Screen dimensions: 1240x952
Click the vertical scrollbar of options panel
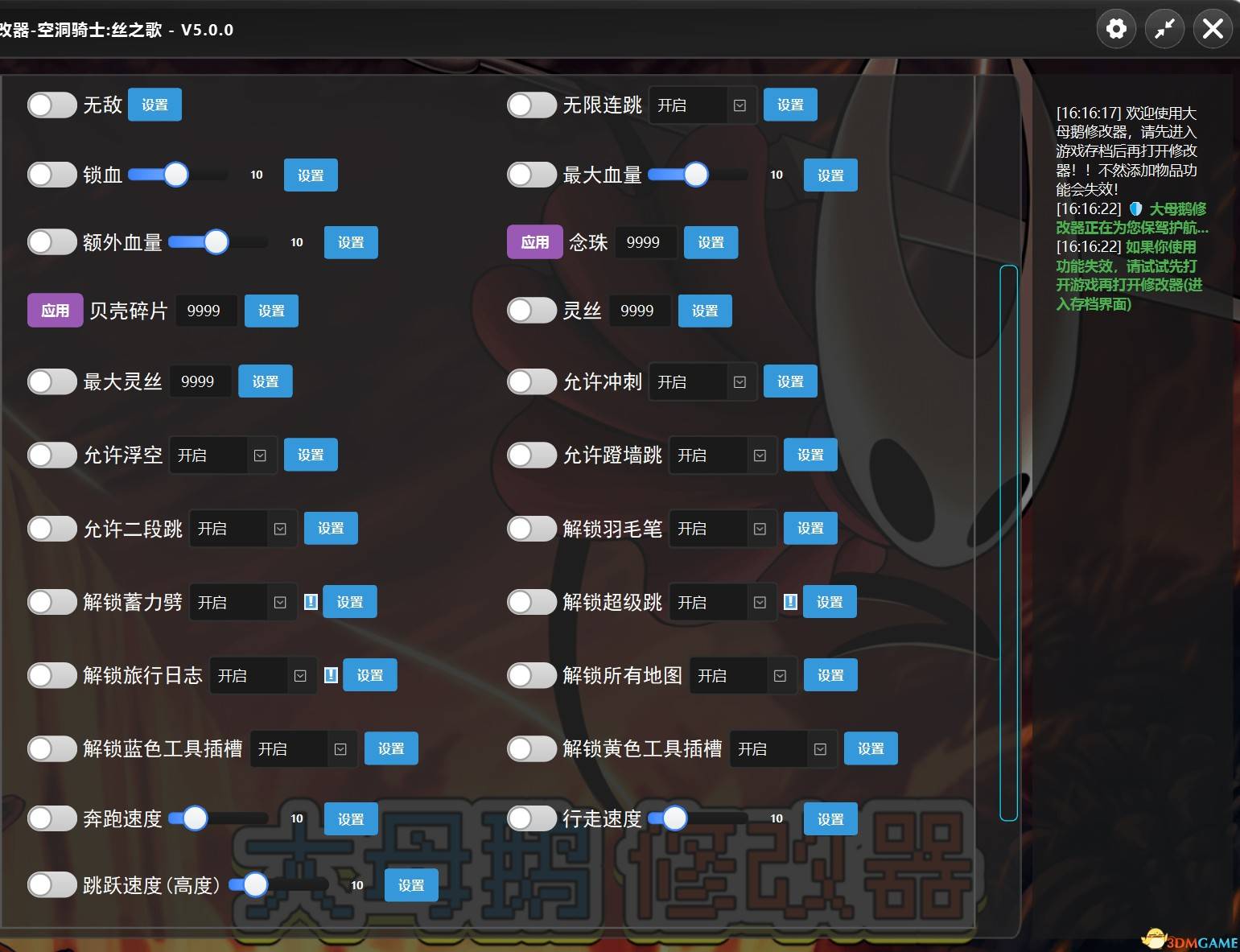(x=1008, y=543)
